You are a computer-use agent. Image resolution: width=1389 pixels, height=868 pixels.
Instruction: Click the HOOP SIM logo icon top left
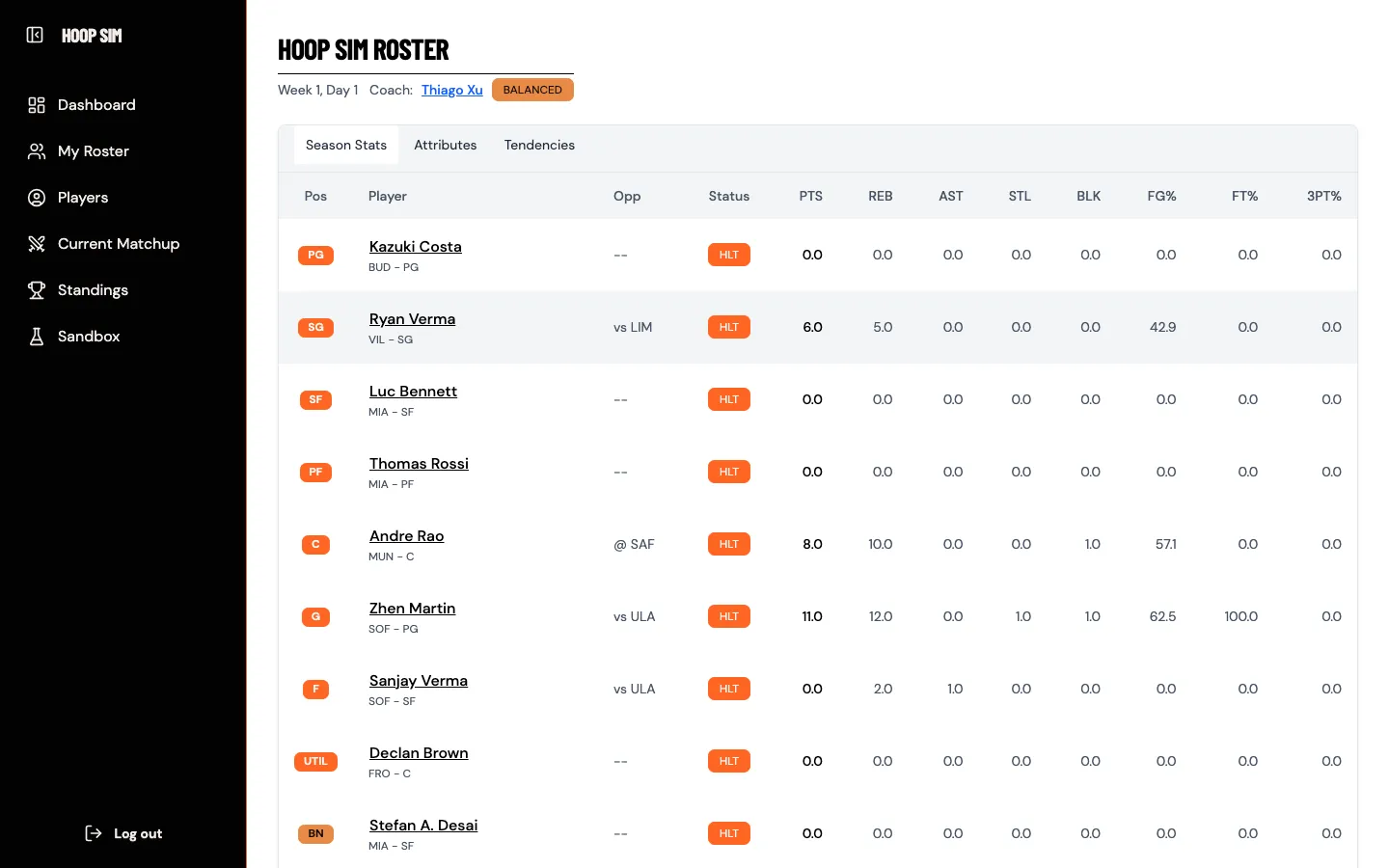35,35
